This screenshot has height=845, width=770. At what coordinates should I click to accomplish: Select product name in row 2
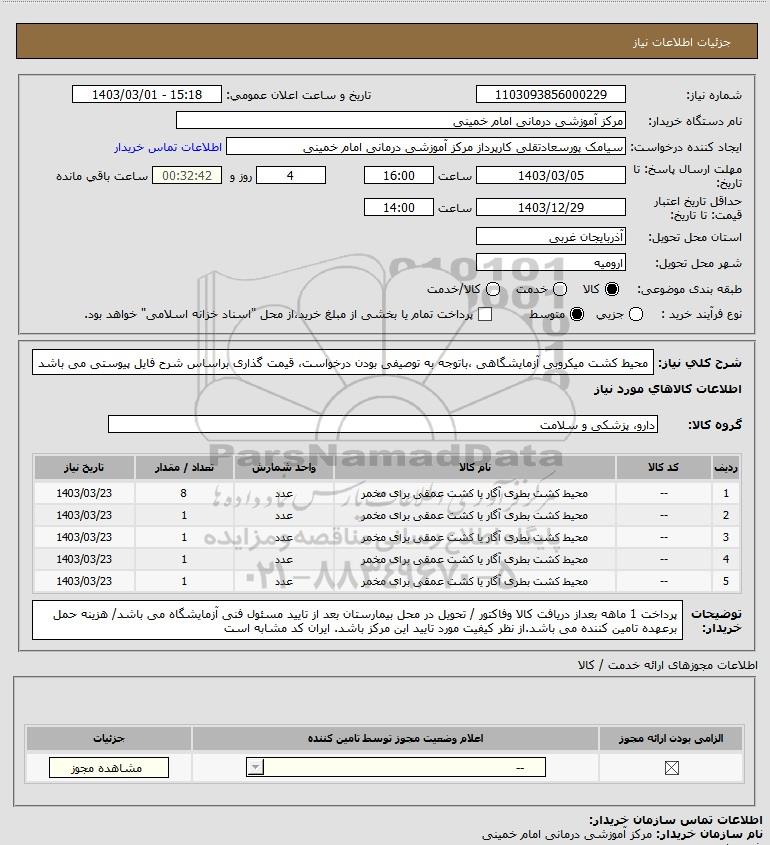point(475,515)
